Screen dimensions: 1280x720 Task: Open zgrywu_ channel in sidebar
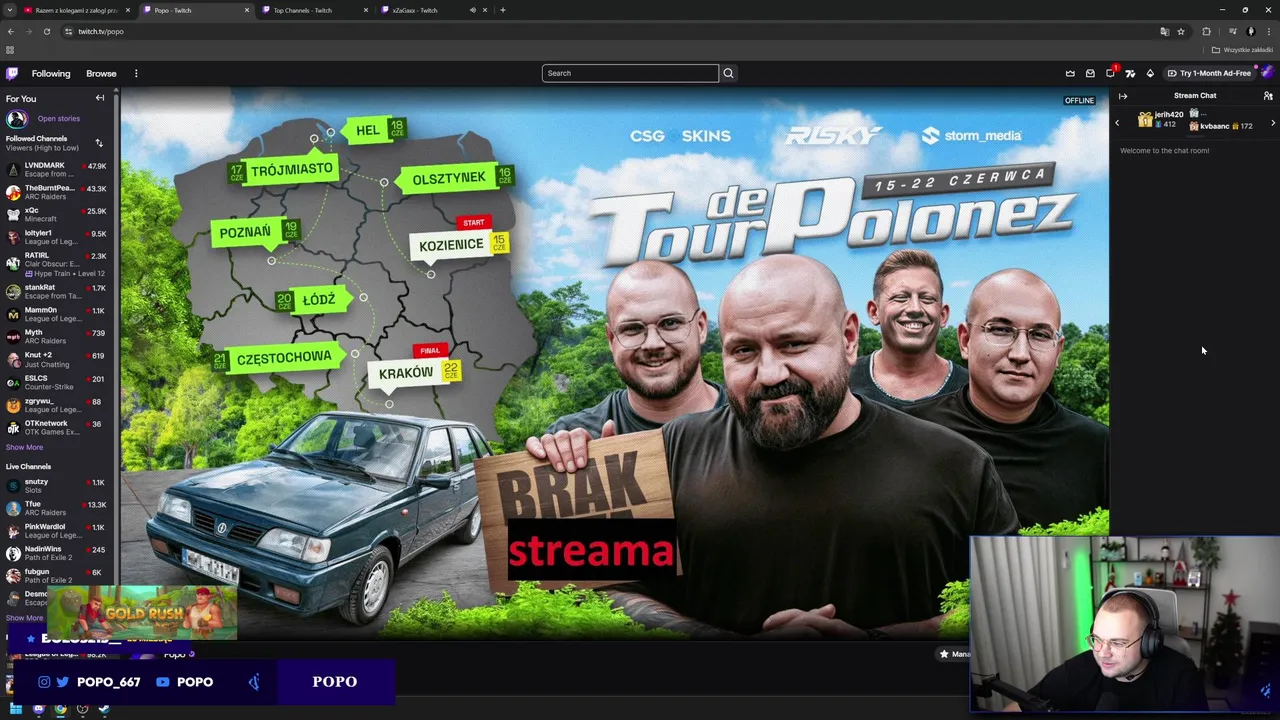57,405
